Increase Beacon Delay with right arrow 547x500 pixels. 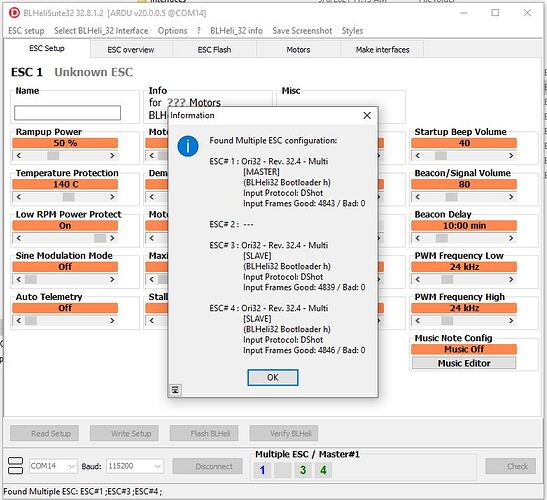click(x=511, y=238)
